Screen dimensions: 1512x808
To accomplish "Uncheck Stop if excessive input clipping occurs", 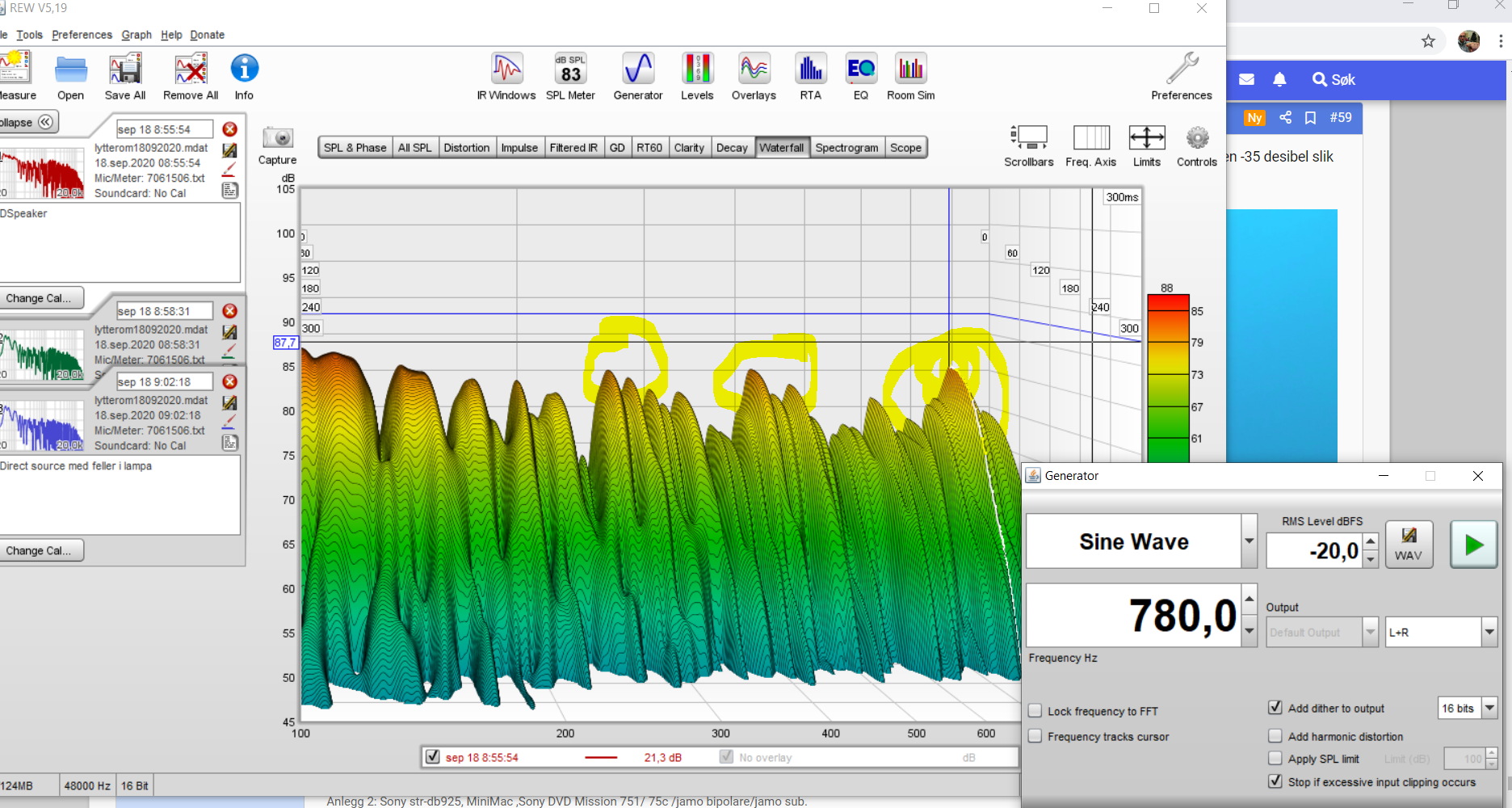I will pos(1275,781).
